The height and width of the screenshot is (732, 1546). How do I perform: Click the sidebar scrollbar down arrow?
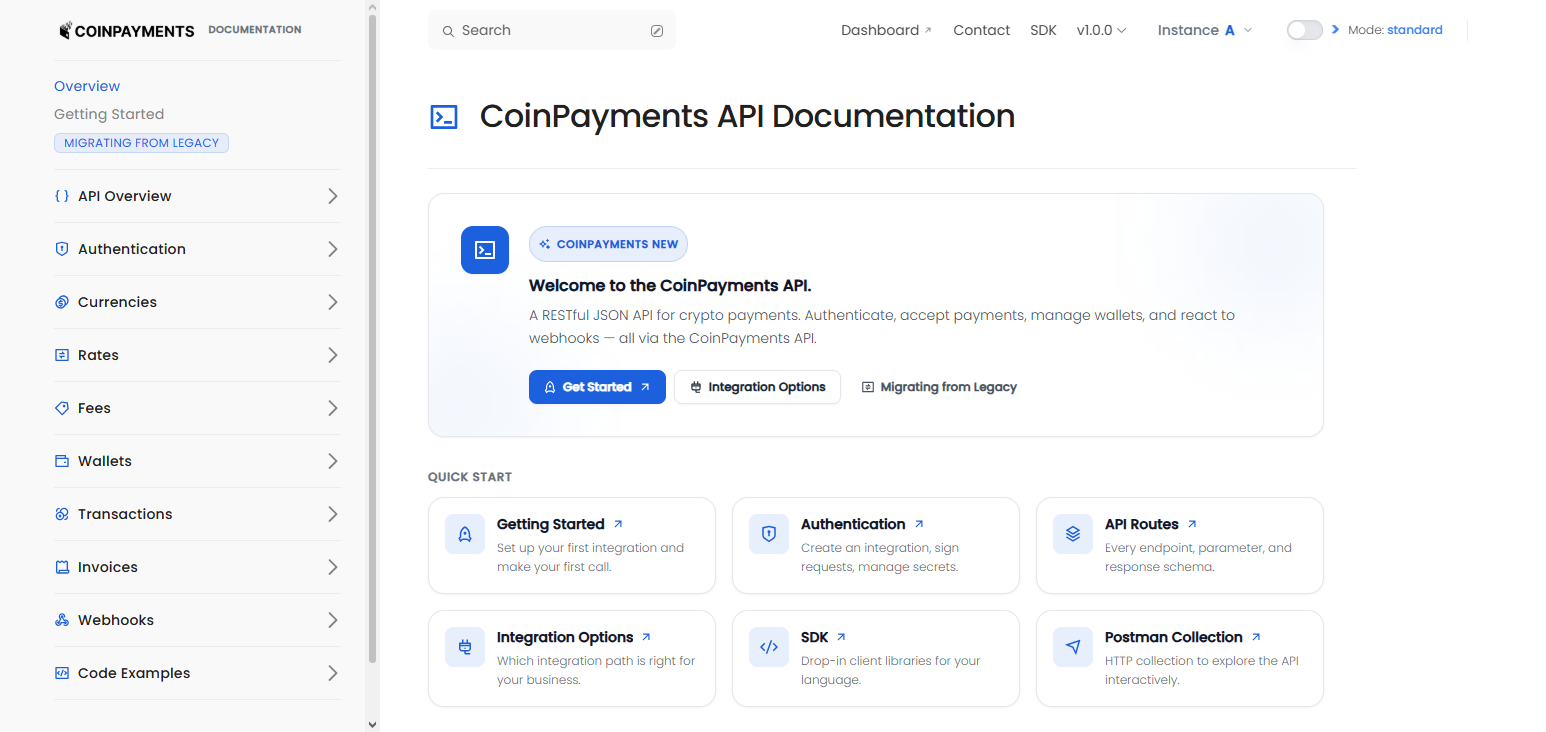pyautogui.click(x=372, y=724)
